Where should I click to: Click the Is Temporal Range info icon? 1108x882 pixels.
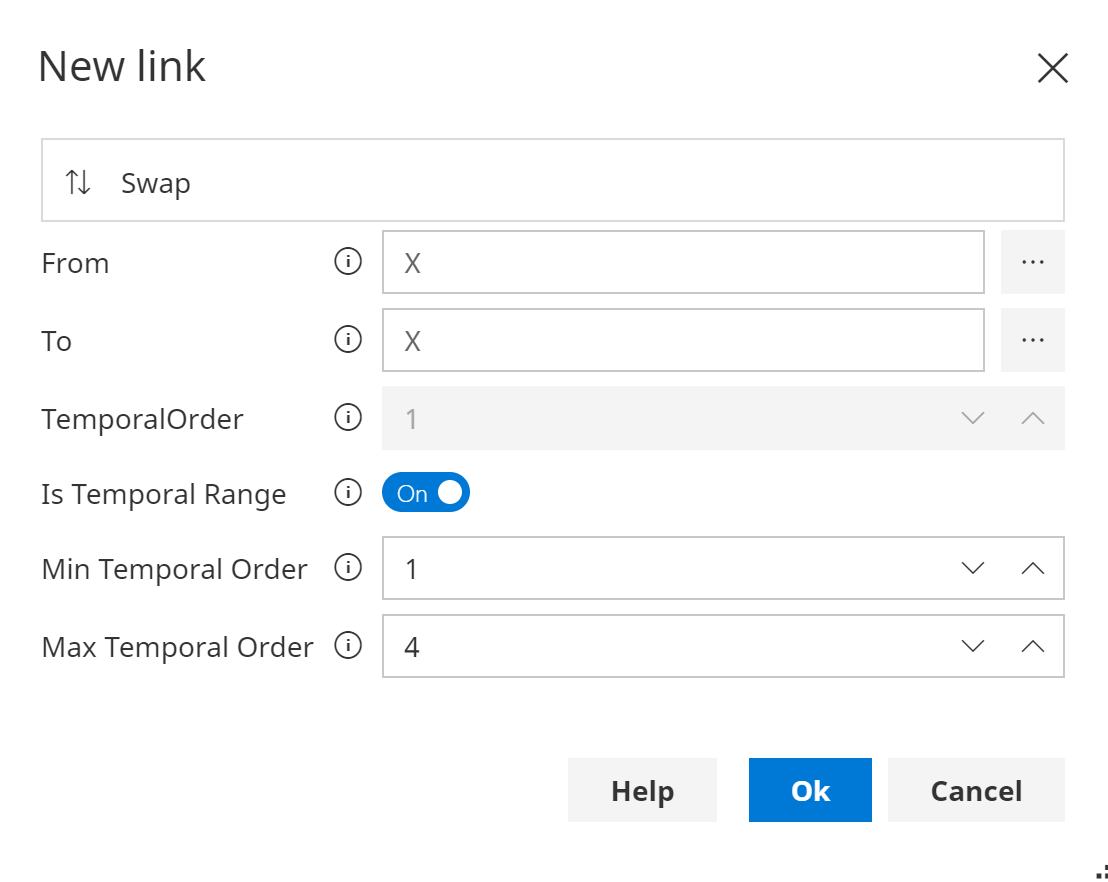tap(347, 493)
